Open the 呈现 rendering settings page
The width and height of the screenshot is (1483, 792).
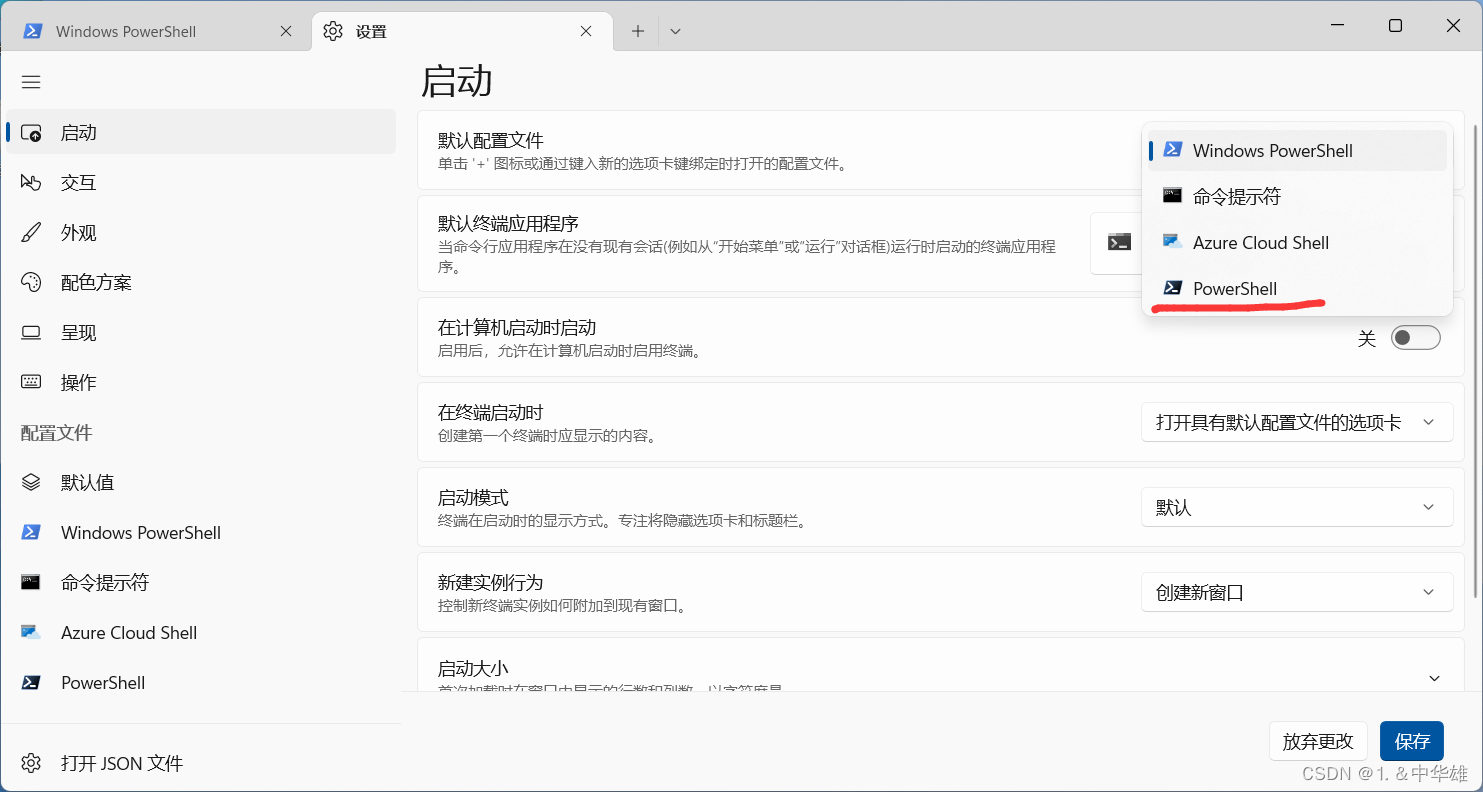[200, 332]
